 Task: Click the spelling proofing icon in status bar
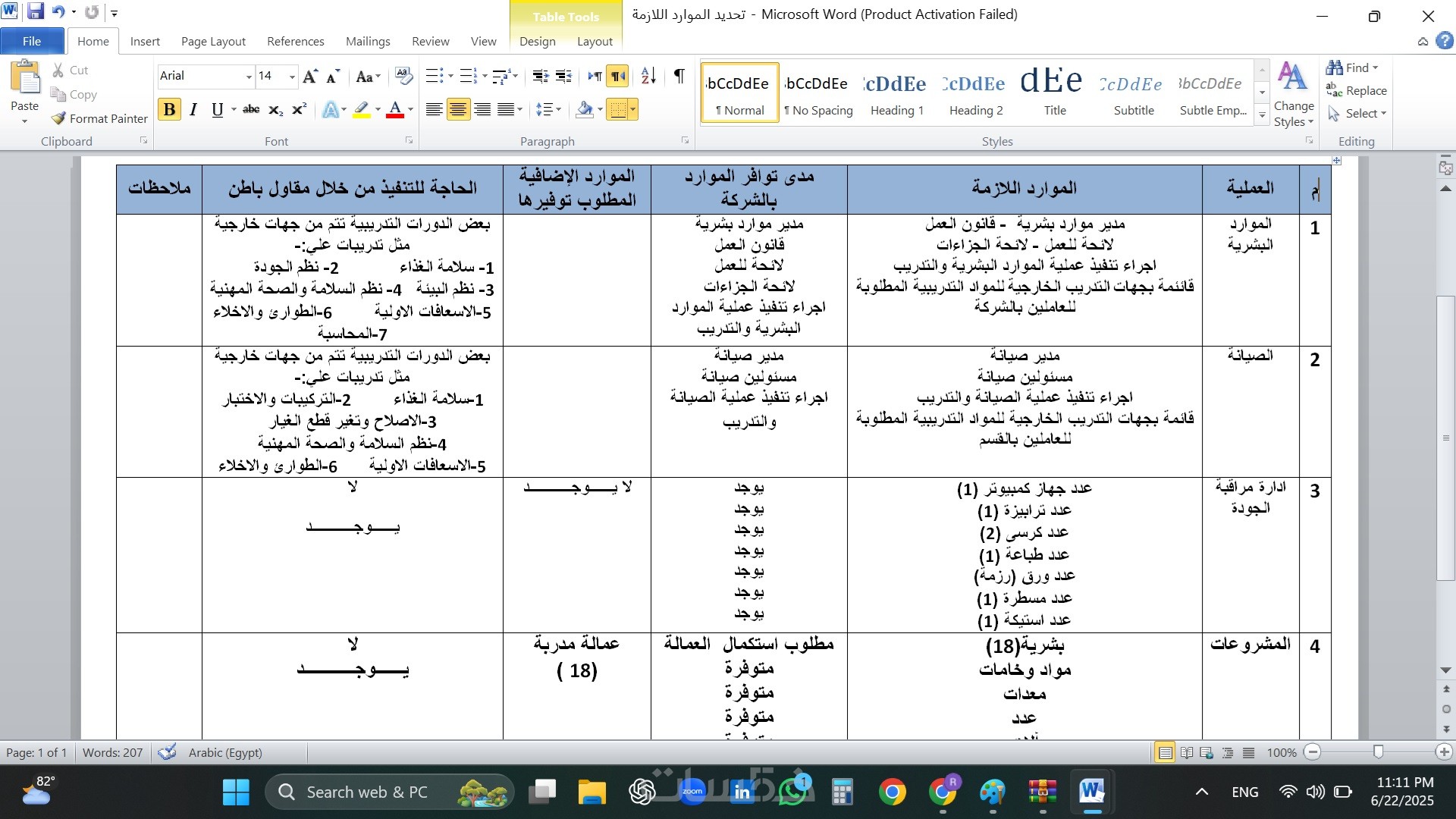[x=167, y=752]
